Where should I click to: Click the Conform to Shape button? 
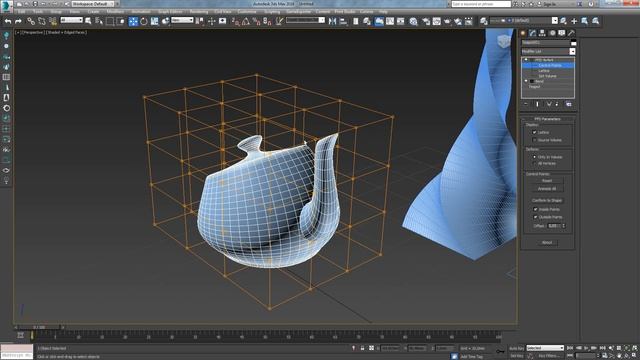click(x=547, y=200)
